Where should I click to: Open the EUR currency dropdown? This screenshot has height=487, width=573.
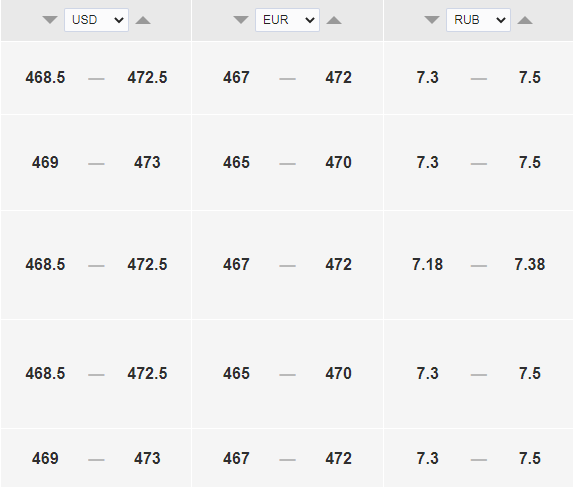[x=287, y=20]
